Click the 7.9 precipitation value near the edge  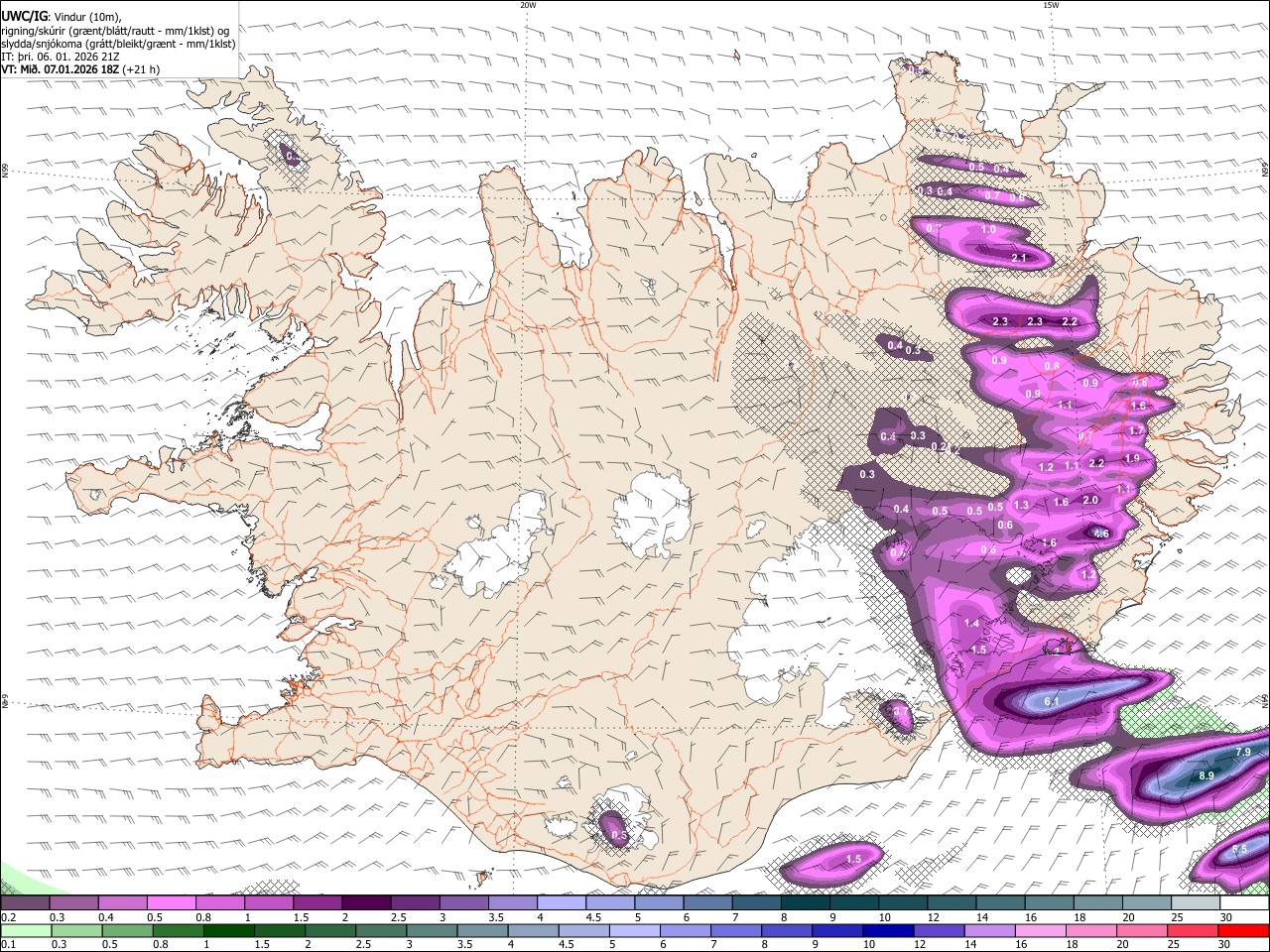(1242, 753)
